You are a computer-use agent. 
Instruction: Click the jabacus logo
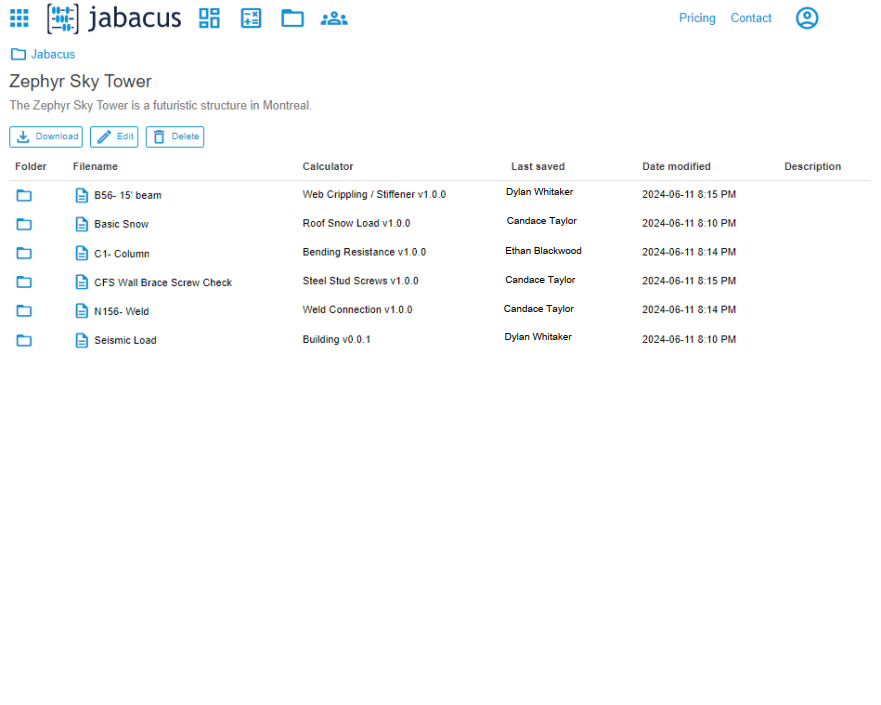pyautogui.click(x=114, y=18)
